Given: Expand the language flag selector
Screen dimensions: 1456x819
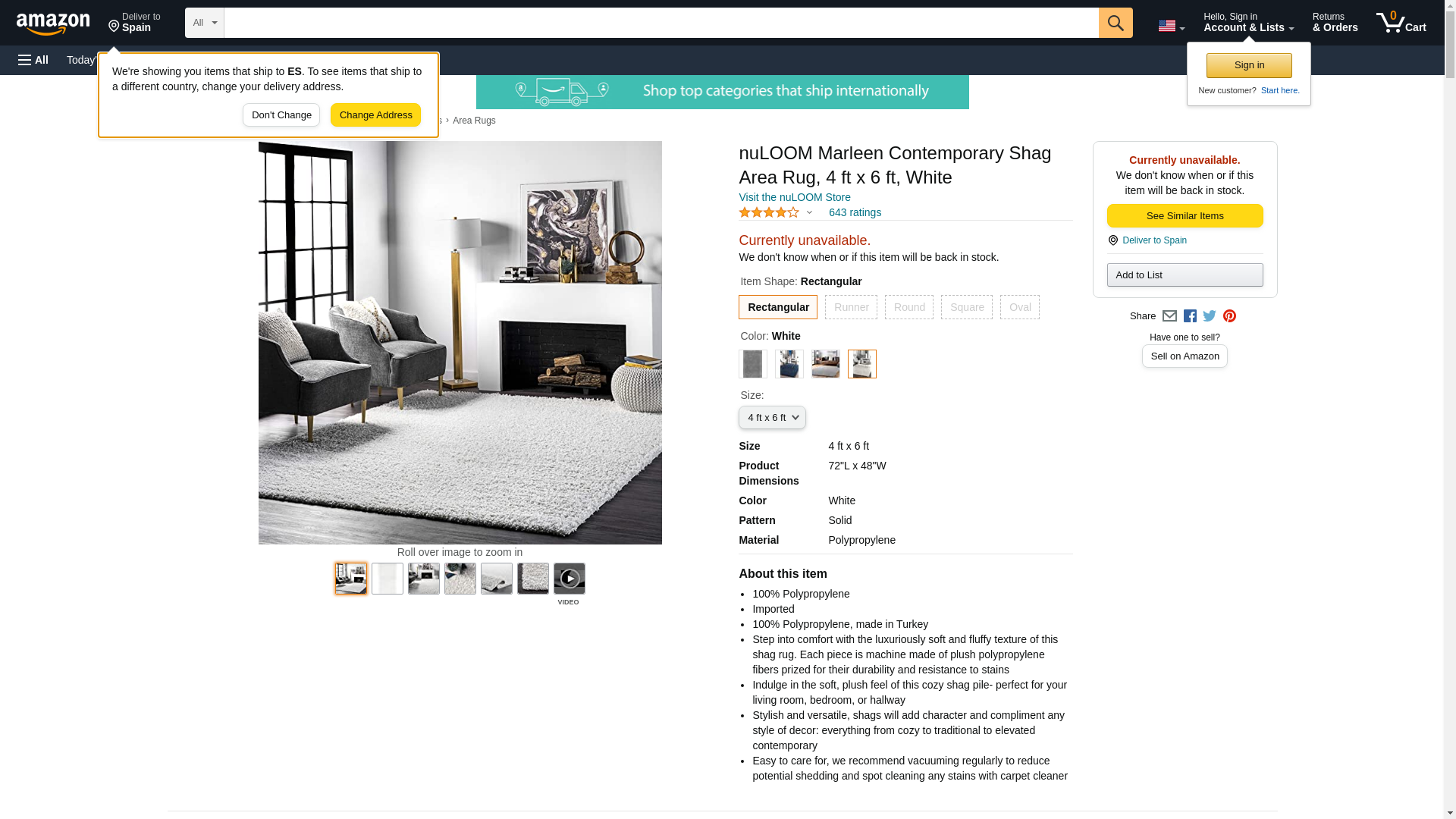Looking at the screenshot, I should (x=1171, y=27).
